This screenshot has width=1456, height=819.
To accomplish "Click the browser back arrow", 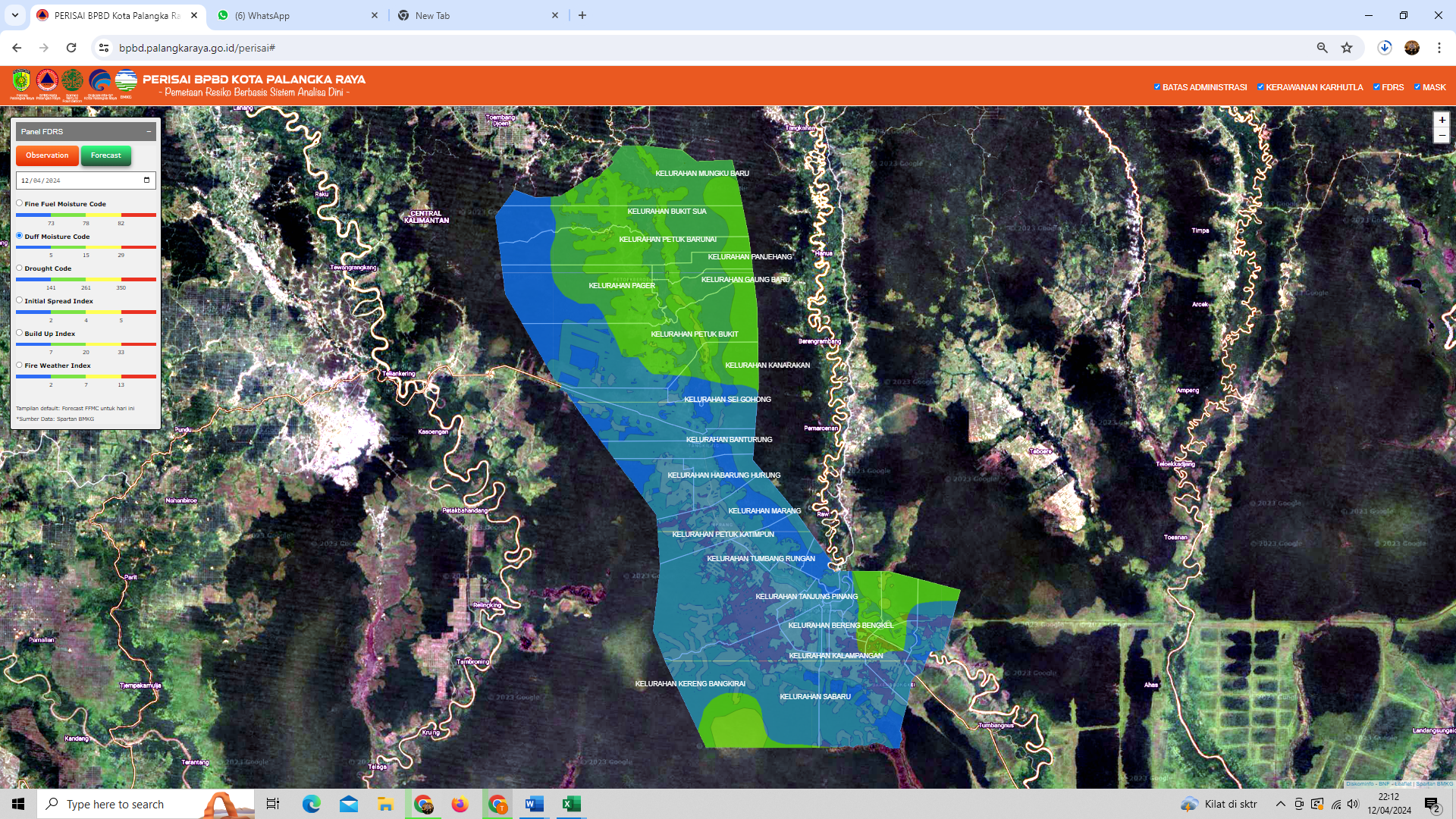I will [x=17, y=48].
